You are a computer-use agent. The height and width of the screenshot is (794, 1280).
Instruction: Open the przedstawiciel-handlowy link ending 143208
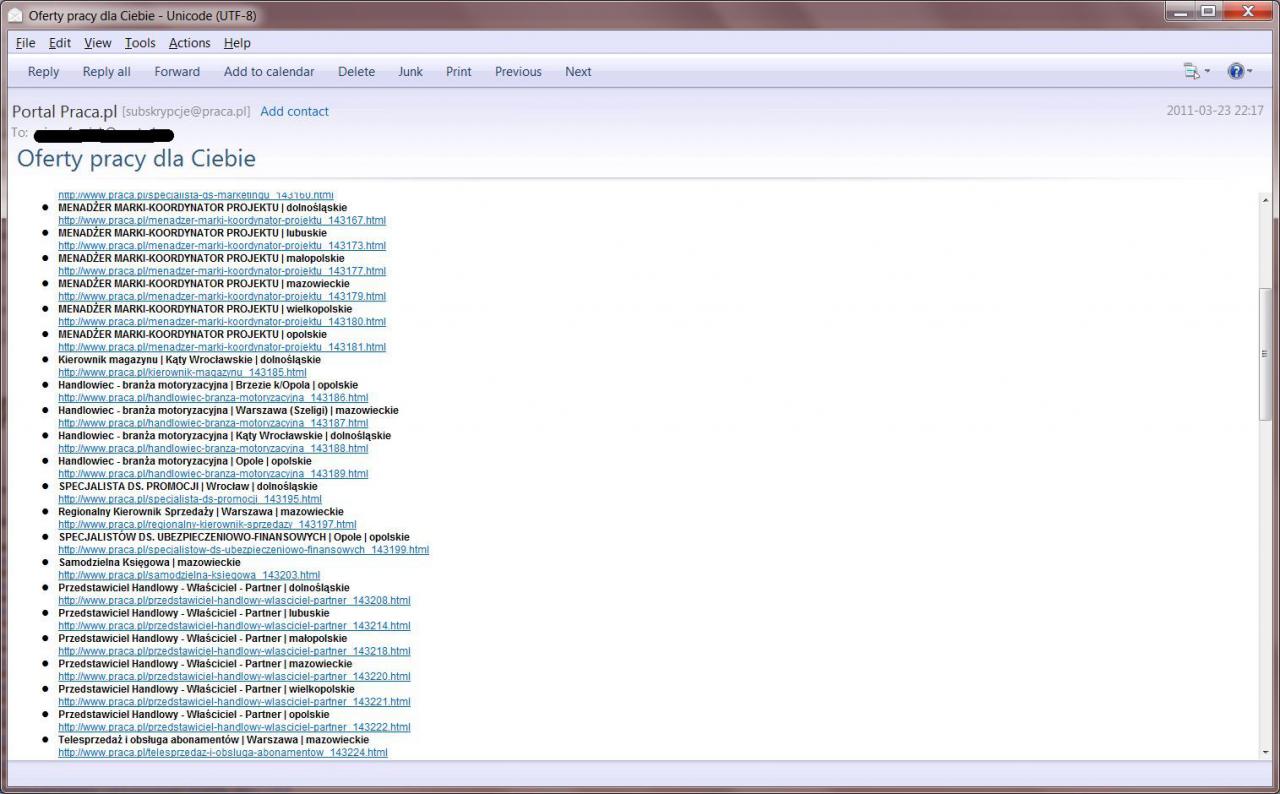click(x=234, y=601)
